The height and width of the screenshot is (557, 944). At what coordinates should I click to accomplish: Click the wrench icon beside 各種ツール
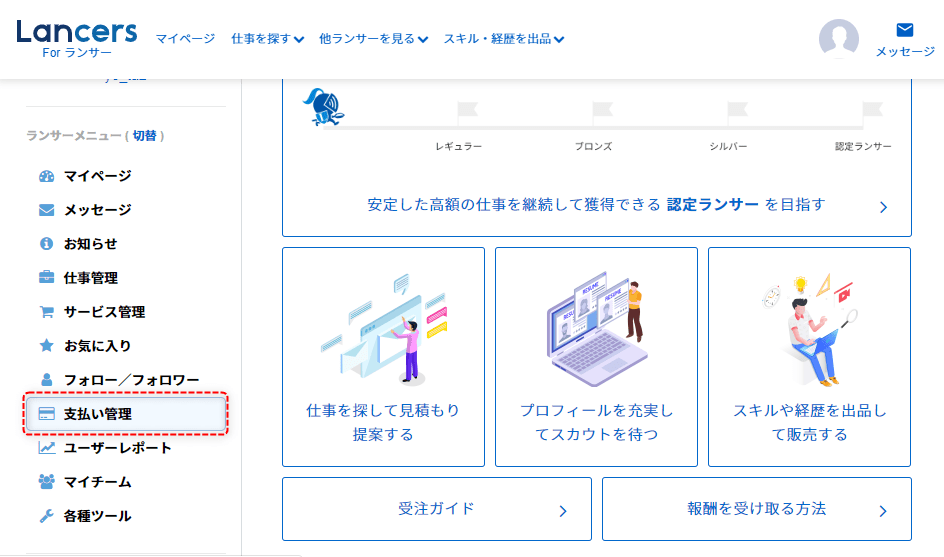(46, 516)
